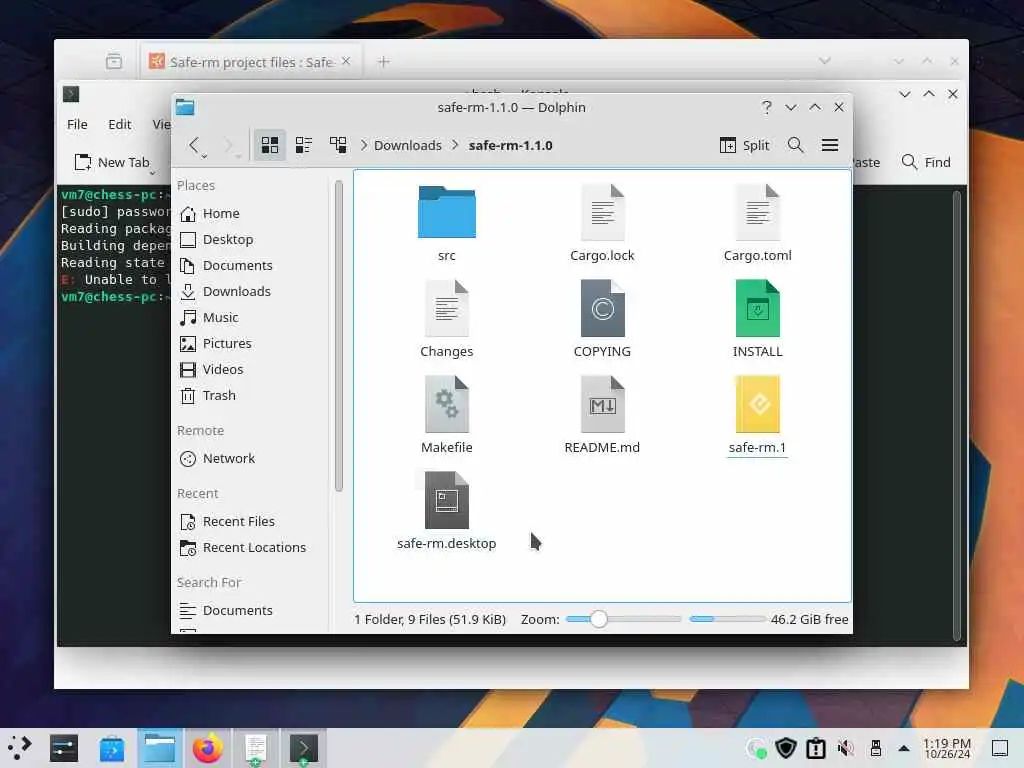
Task: Switch Dolphin to Compact view mode
Action: point(304,145)
